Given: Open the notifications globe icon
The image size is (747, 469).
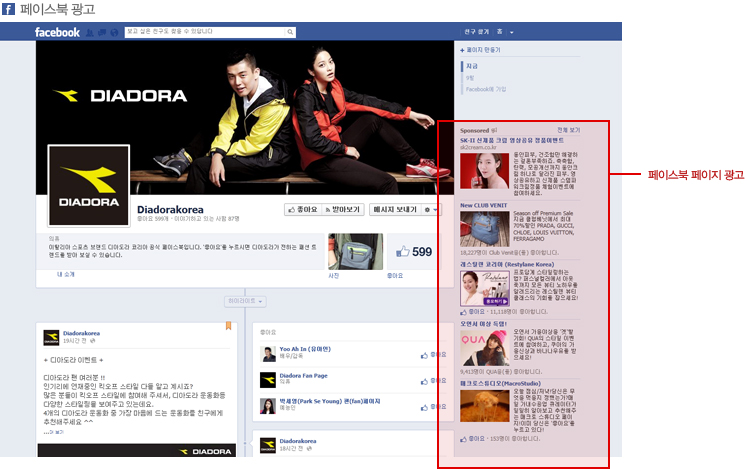Looking at the screenshot, I should pyautogui.click(x=113, y=32).
